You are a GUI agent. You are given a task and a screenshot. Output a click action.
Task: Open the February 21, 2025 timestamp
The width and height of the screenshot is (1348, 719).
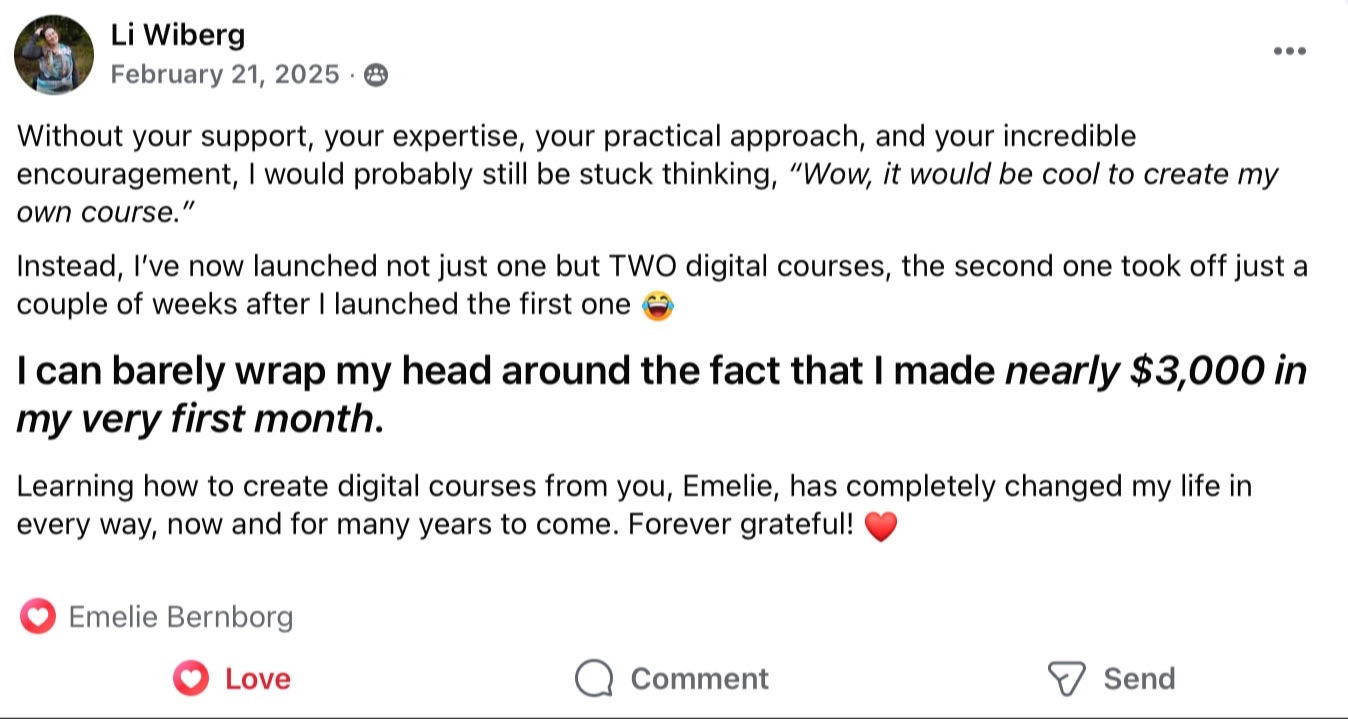tap(225, 74)
